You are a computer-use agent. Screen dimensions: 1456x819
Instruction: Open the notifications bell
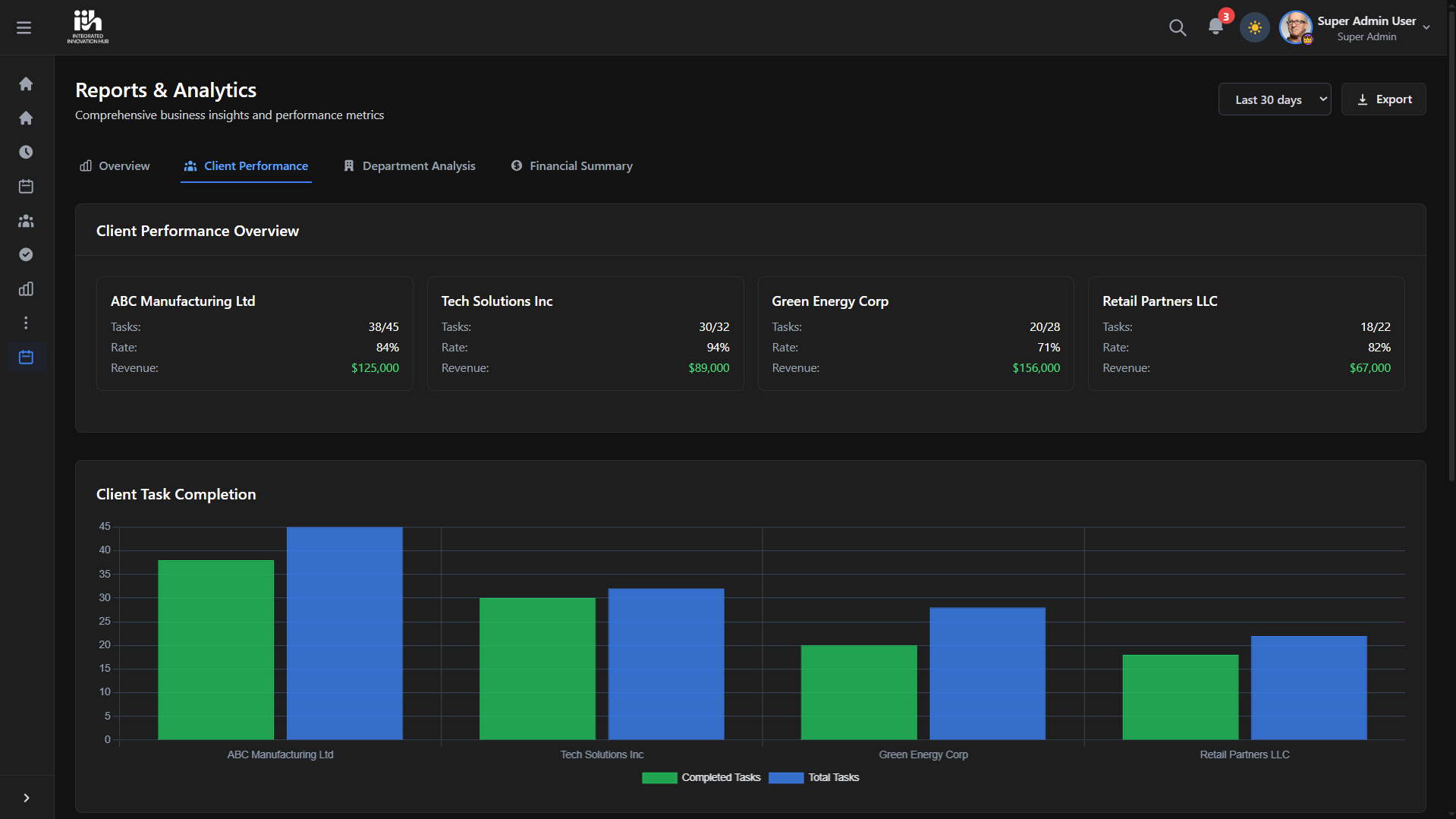coord(1215,27)
